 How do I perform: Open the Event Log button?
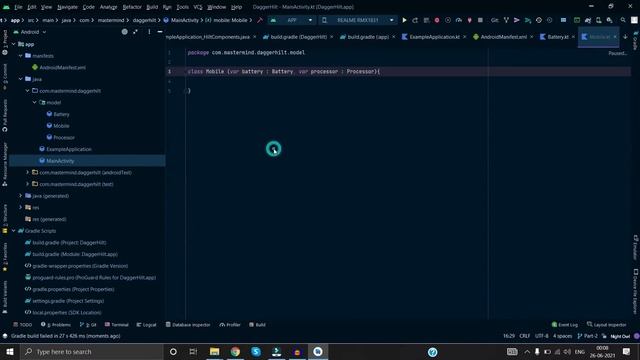click(565, 325)
